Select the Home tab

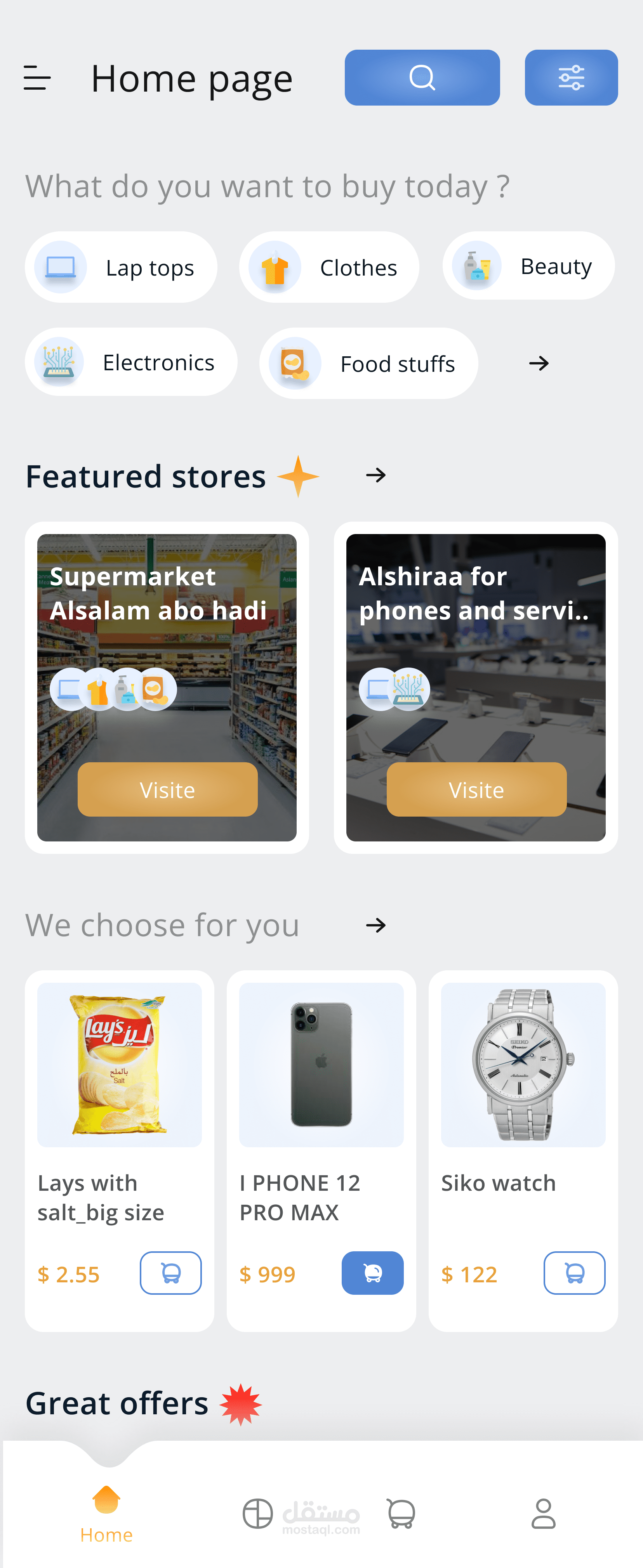106,1513
